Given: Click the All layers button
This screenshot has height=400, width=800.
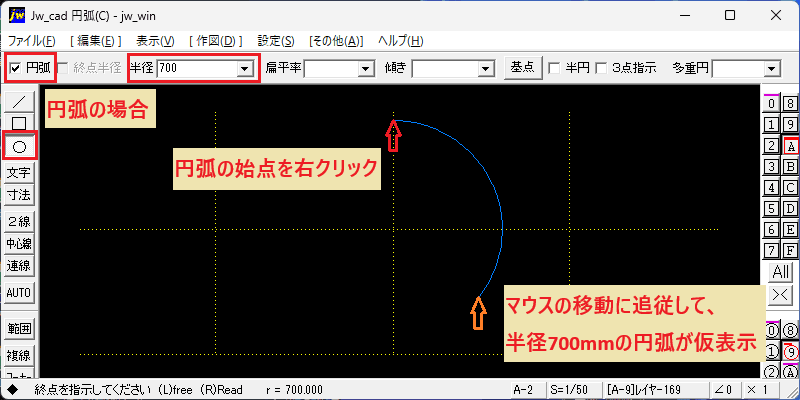Looking at the screenshot, I should click(x=781, y=272).
